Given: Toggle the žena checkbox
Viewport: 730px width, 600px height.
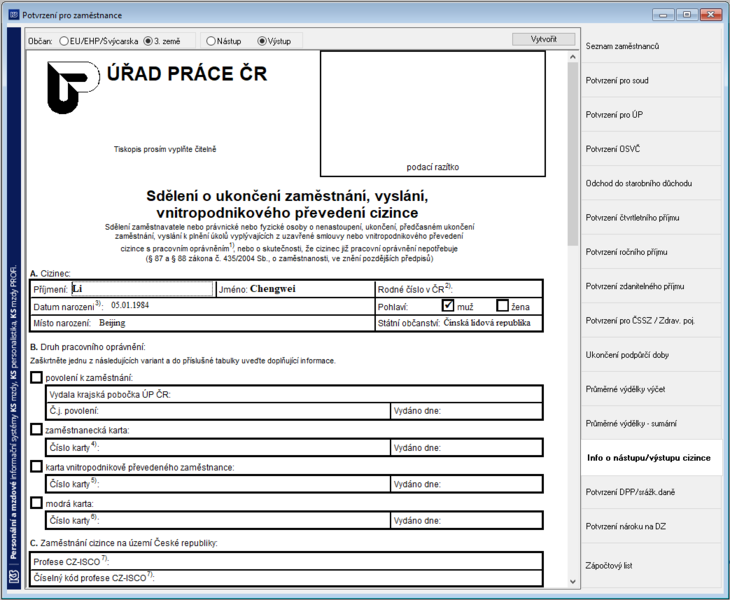Looking at the screenshot, I should coord(502,305).
